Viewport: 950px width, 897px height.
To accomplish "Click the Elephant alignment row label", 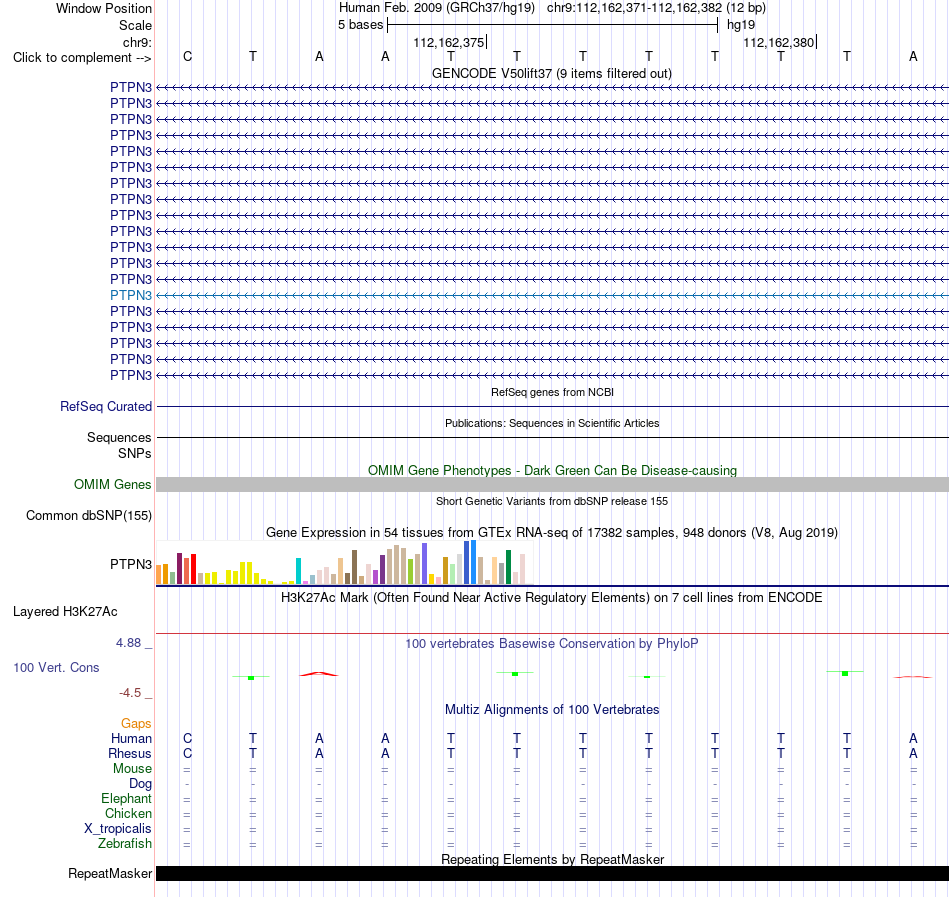I will click(127, 799).
